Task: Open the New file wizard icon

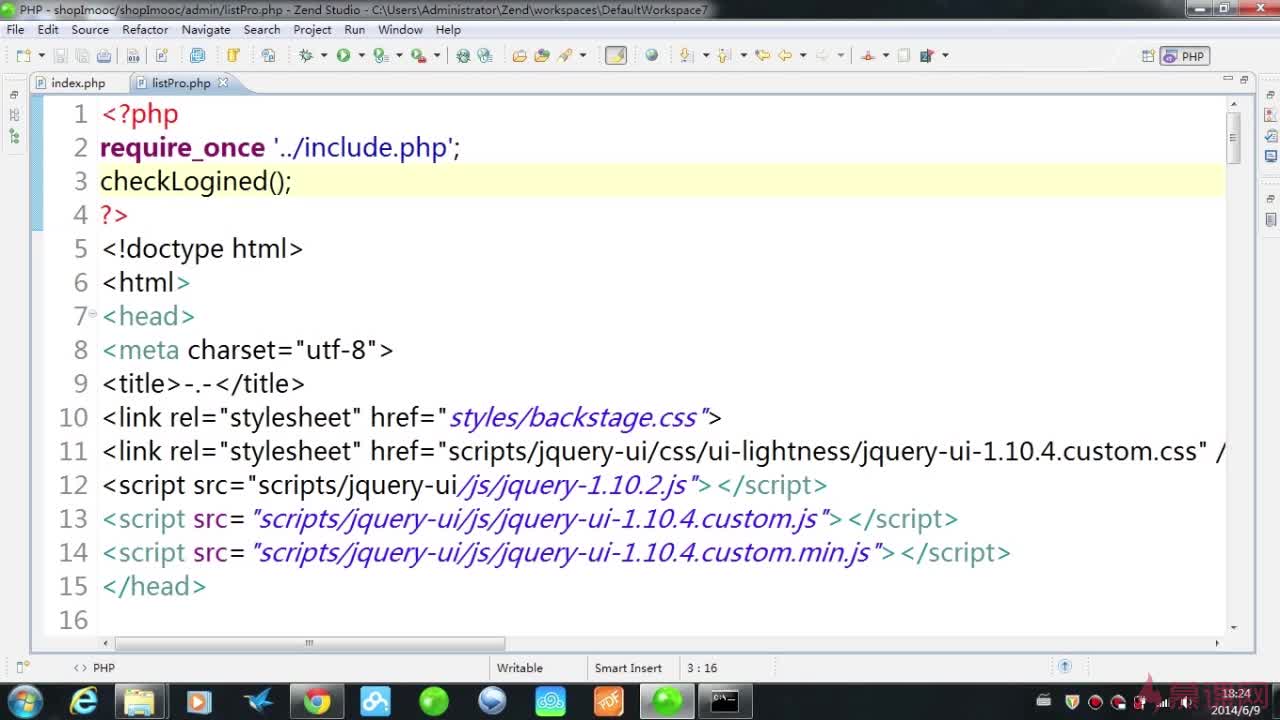Action: pos(24,56)
